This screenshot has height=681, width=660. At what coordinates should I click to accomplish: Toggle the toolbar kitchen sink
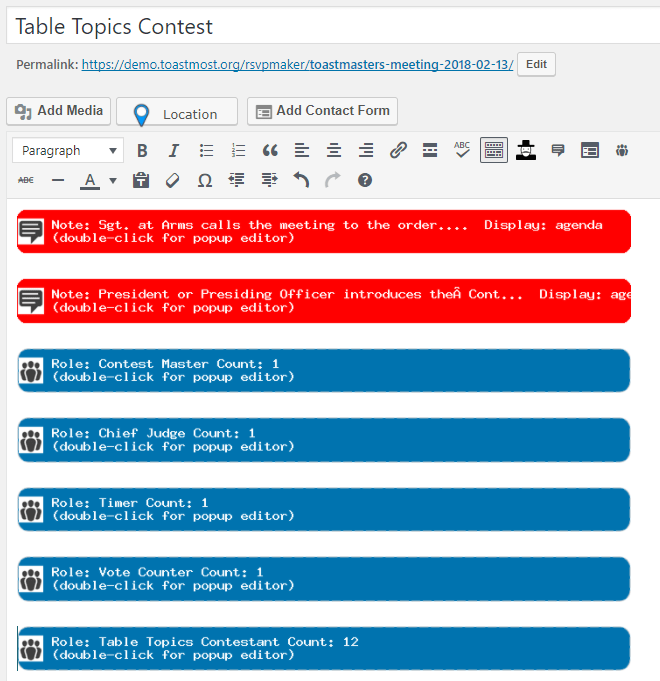[494, 150]
